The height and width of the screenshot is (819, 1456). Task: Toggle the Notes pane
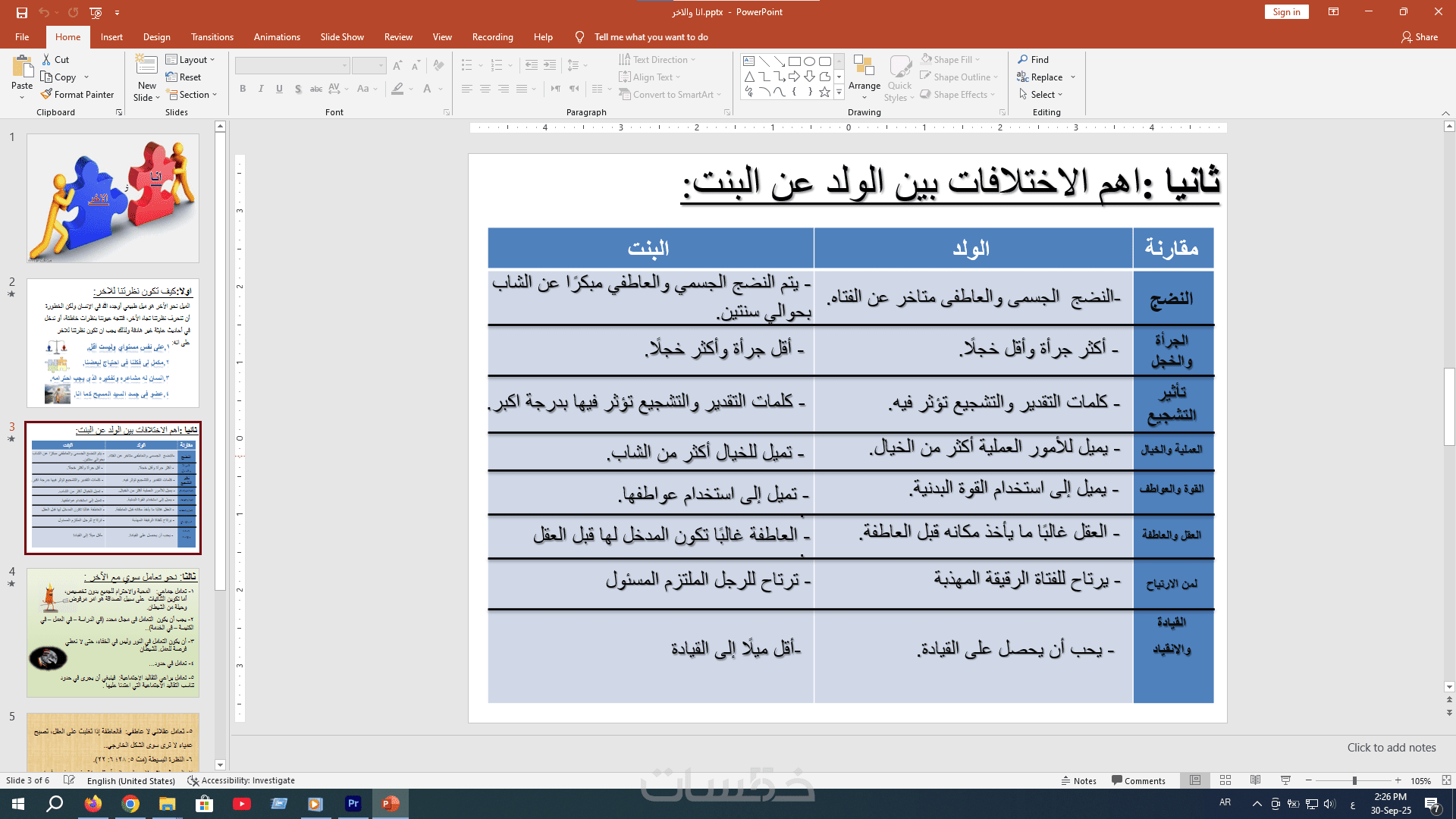point(1078,780)
